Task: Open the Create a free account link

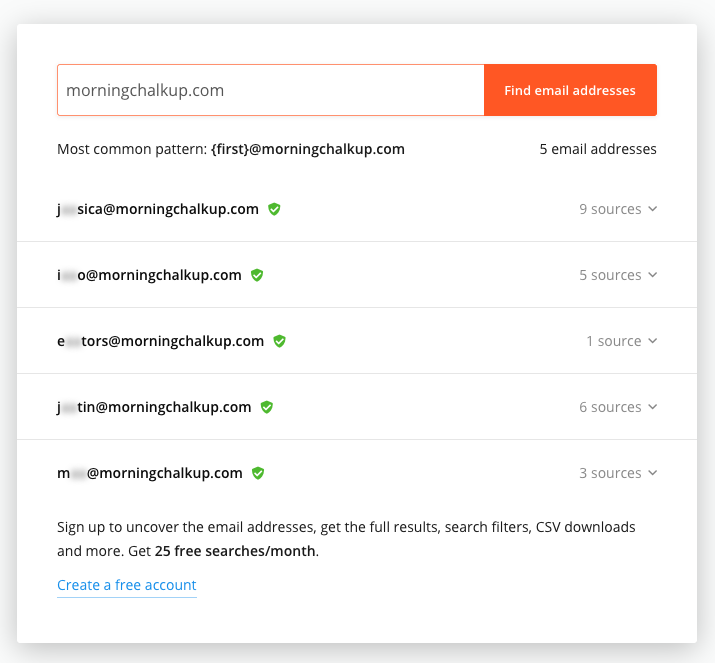Action: tap(127, 585)
